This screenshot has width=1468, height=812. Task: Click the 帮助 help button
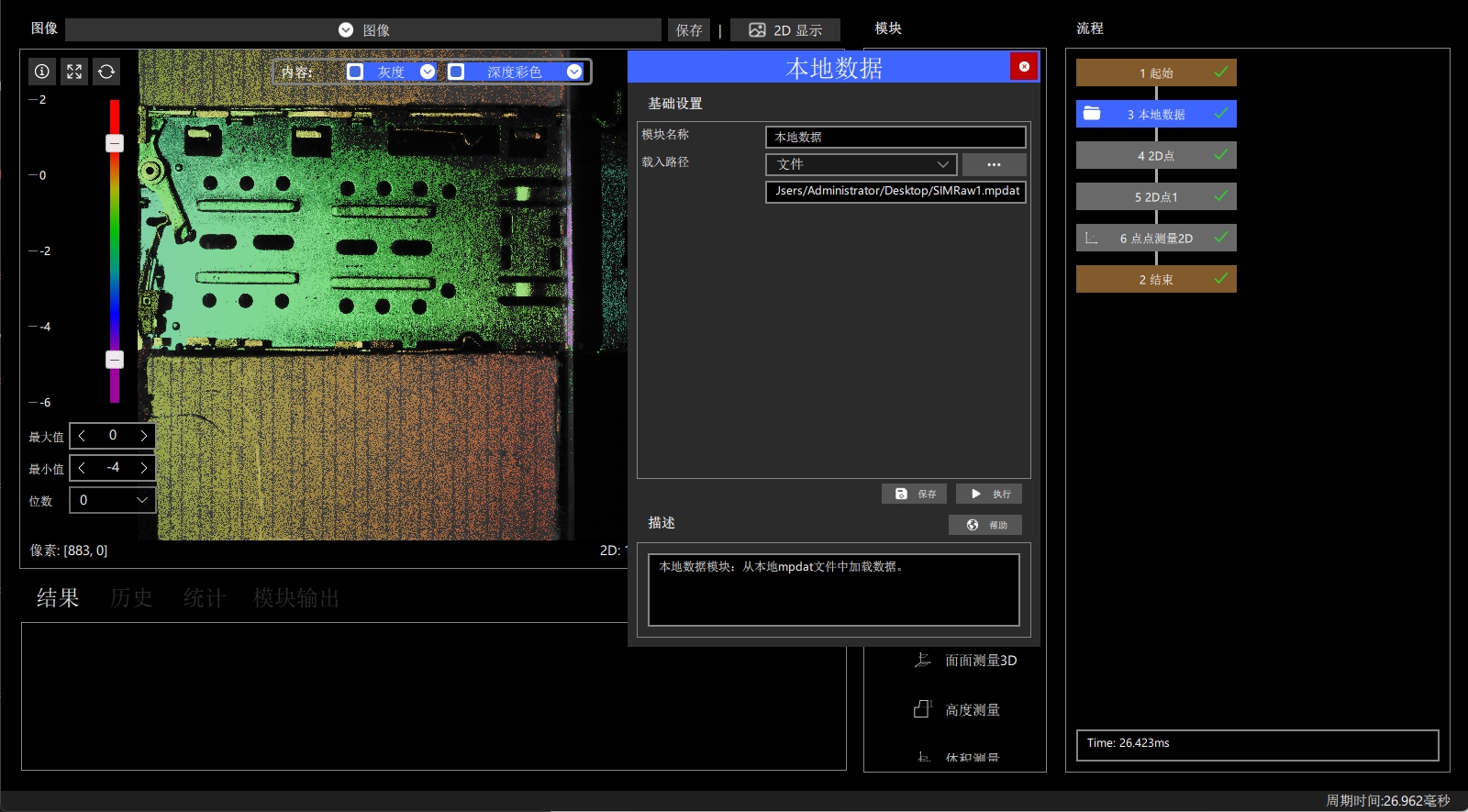(985, 525)
